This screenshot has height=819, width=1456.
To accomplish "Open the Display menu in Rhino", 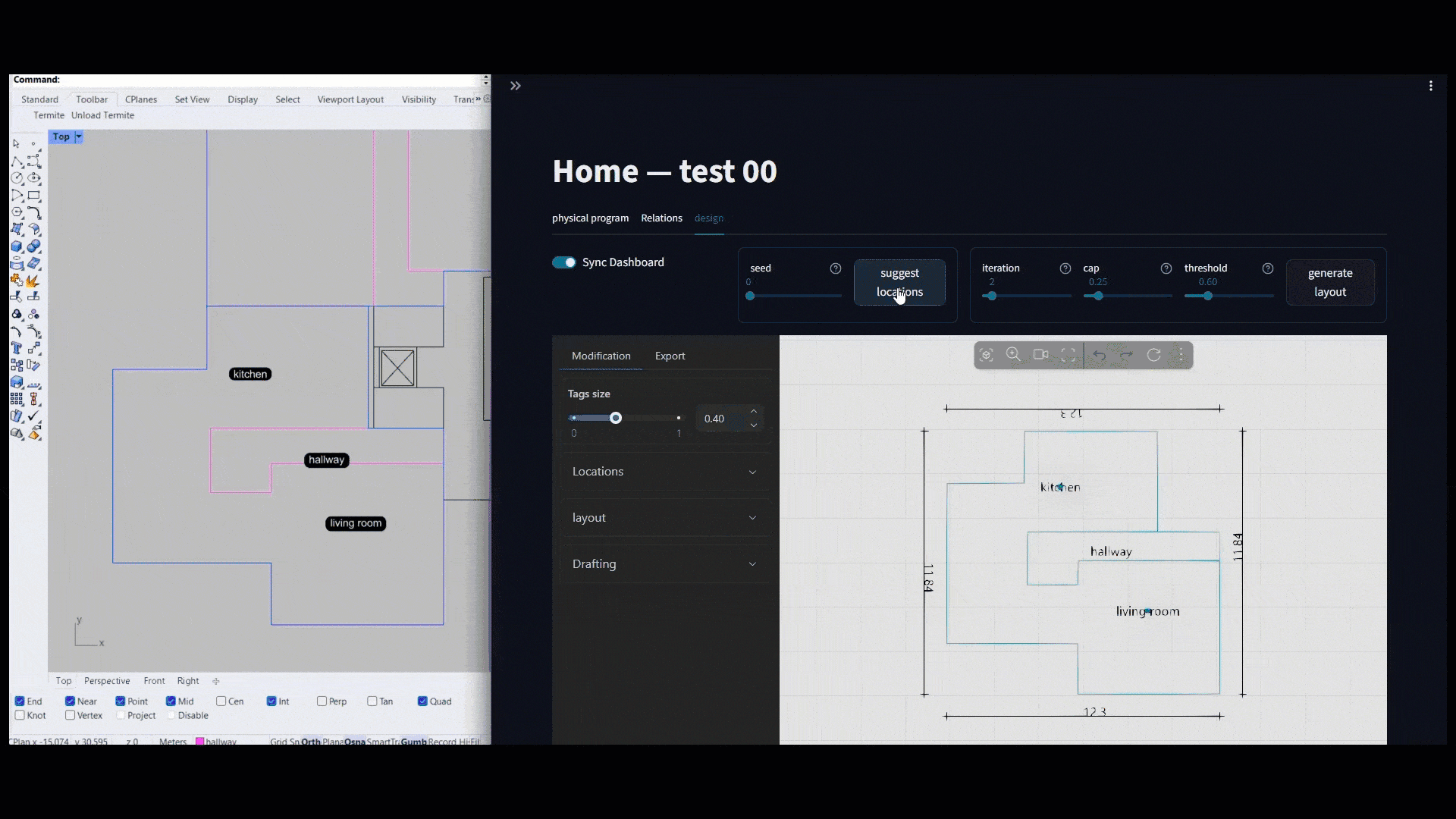I will (x=242, y=99).
